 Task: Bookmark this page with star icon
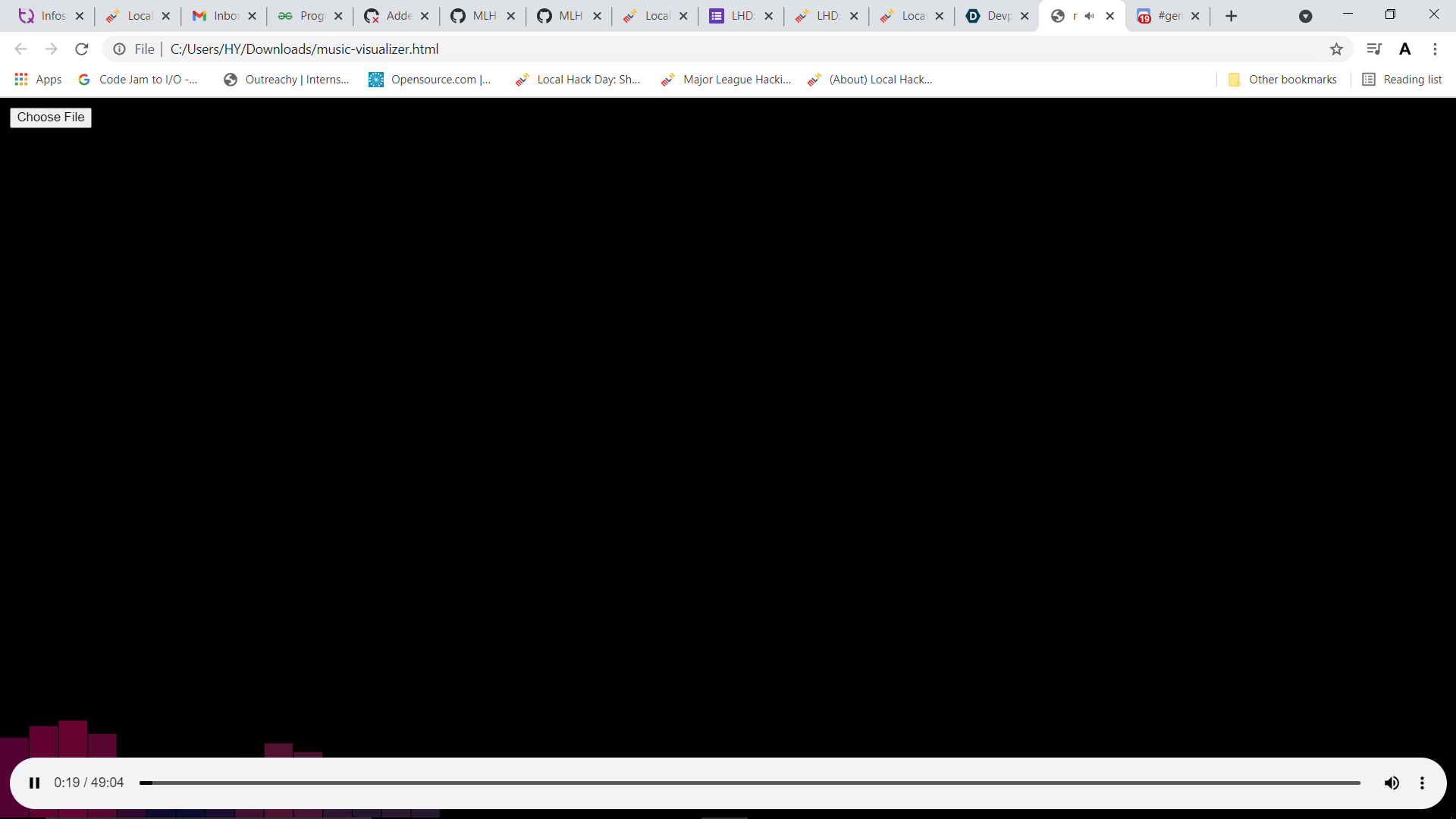[1336, 49]
